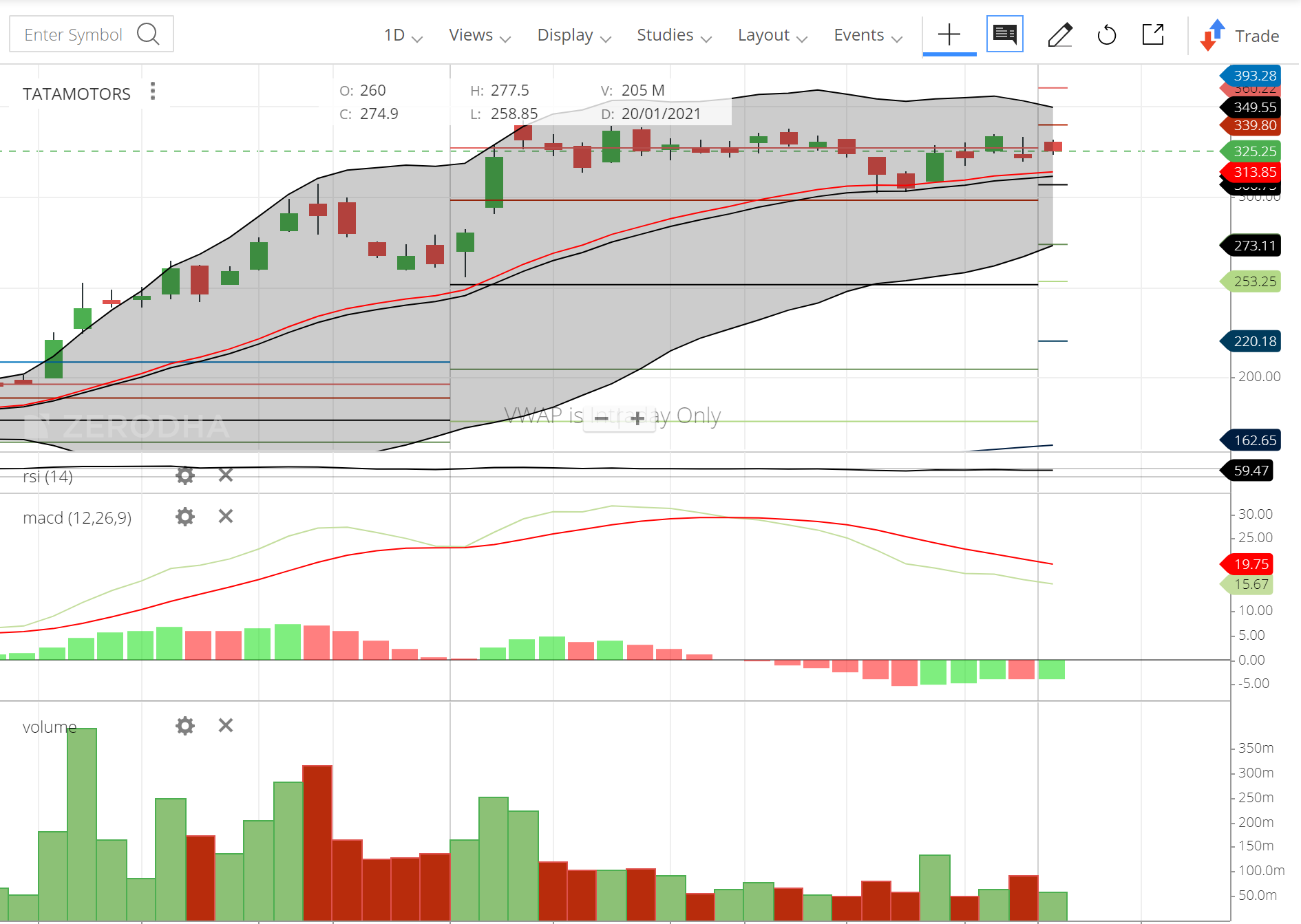Expand the Display menu
This screenshot has width=1301, height=924.
coord(574,35)
